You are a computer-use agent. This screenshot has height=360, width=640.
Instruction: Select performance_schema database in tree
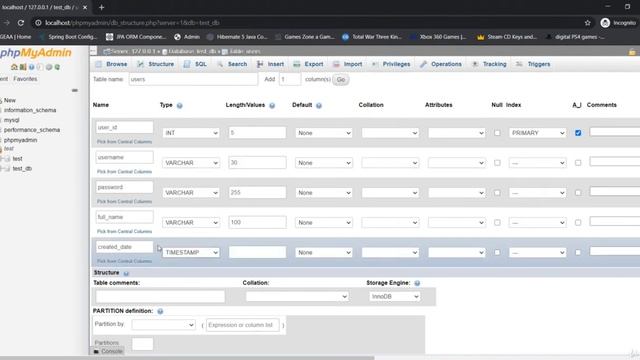point(32,130)
